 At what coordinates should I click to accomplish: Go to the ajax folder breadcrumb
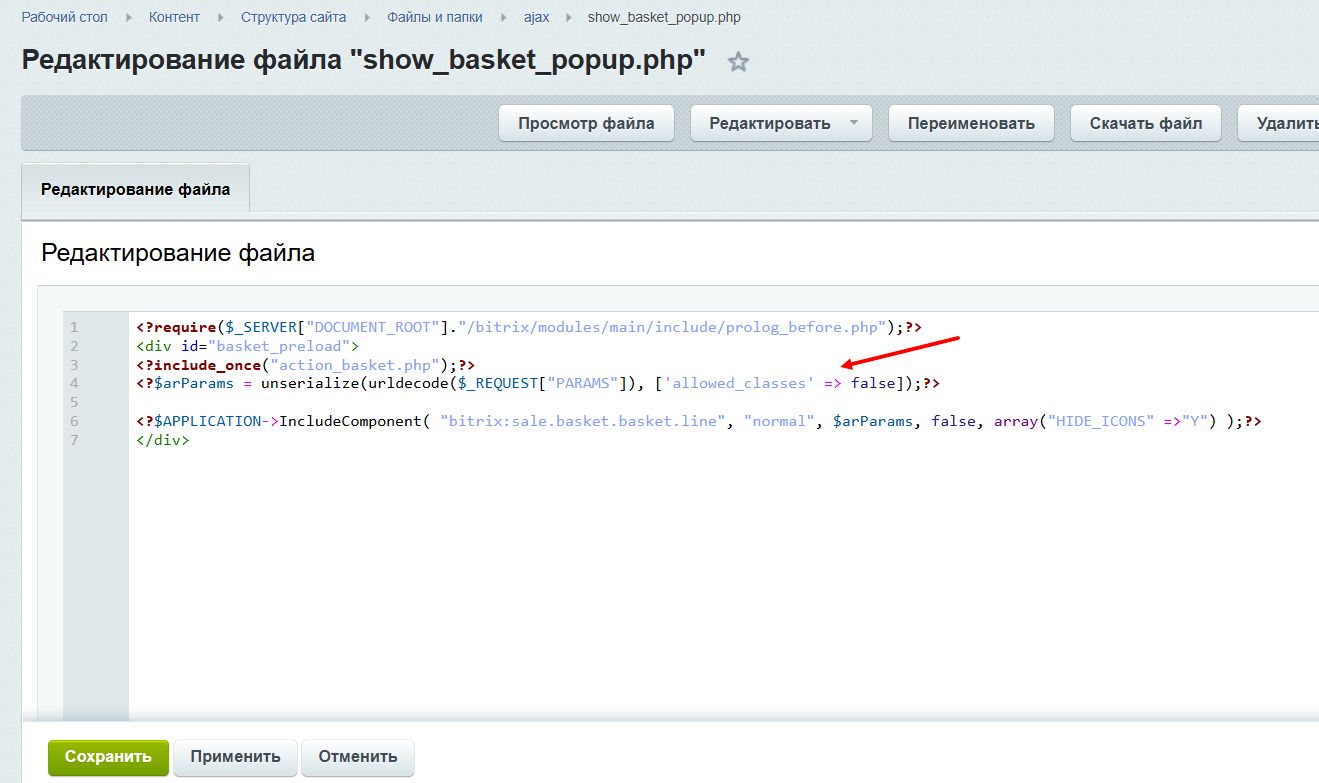537,17
